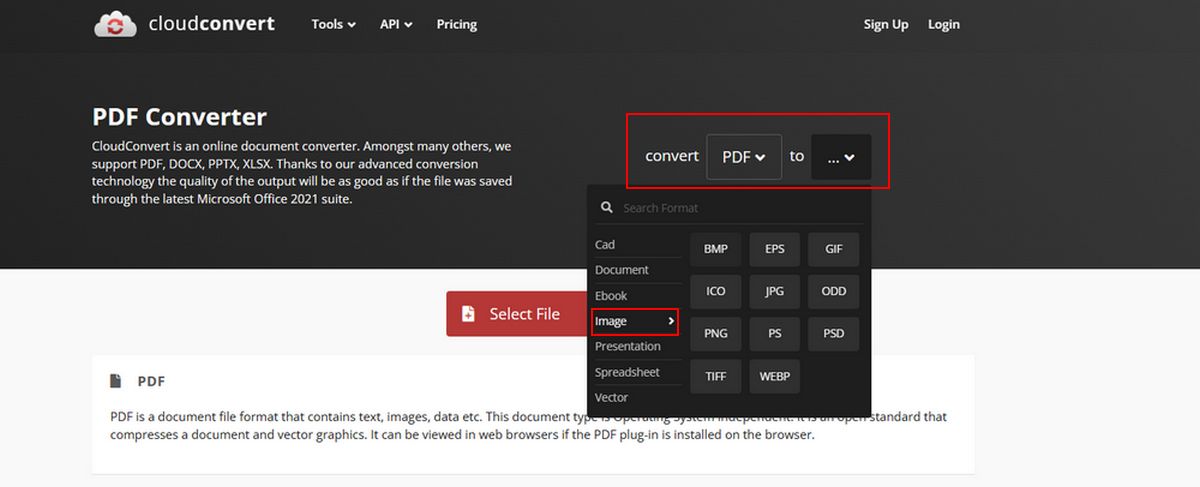Choose PS as output format
The image size is (1200, 487).
point(775,334)
